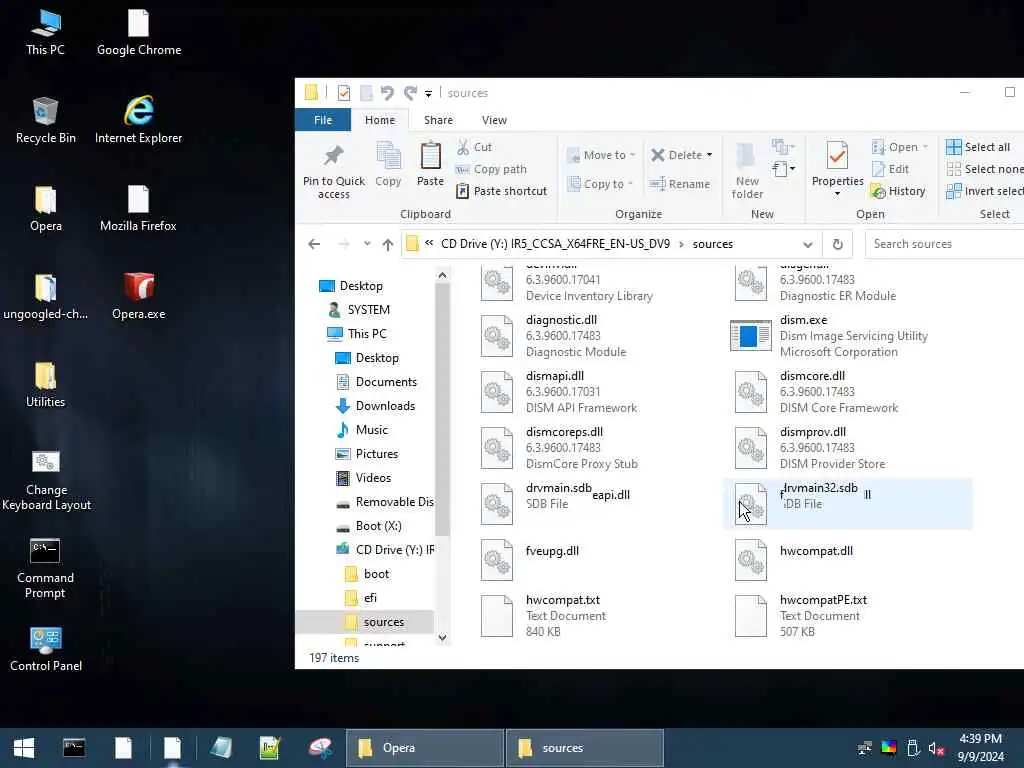Click Properties icon in ribbon
Viewport: 1024px width, 768px height.
(x=837, y=155)
